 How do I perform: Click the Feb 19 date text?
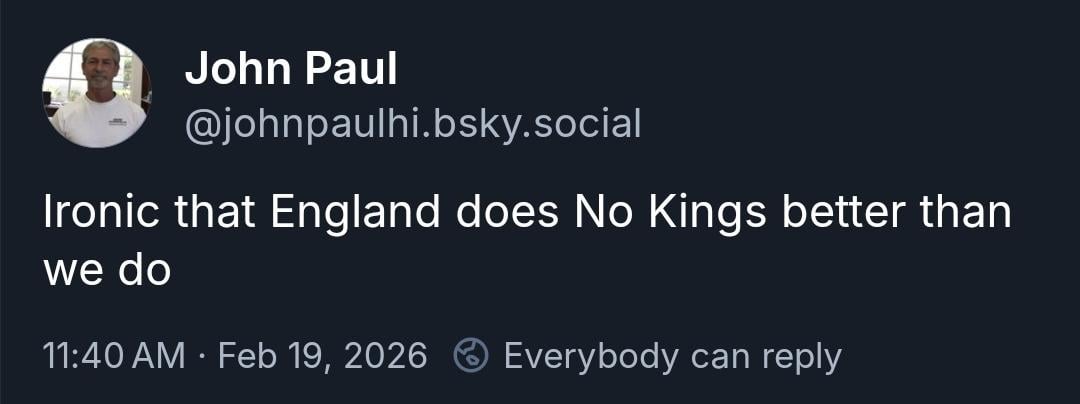(x=269, y=356)
